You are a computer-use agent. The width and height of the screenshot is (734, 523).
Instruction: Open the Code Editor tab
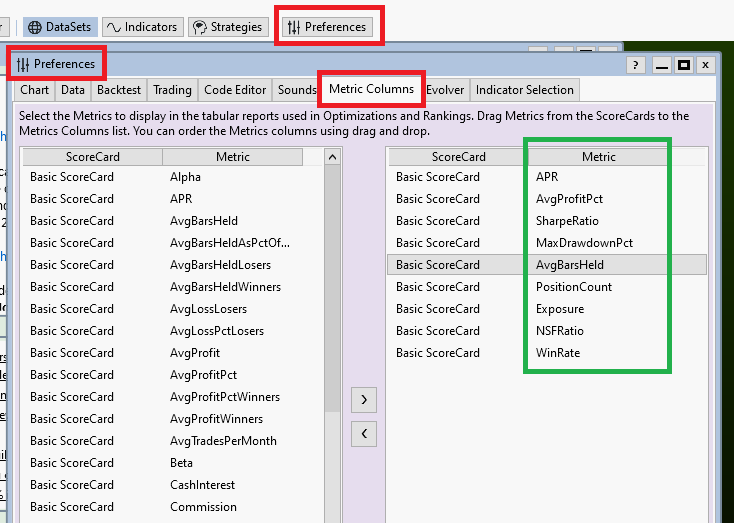(x=234, y=90)
